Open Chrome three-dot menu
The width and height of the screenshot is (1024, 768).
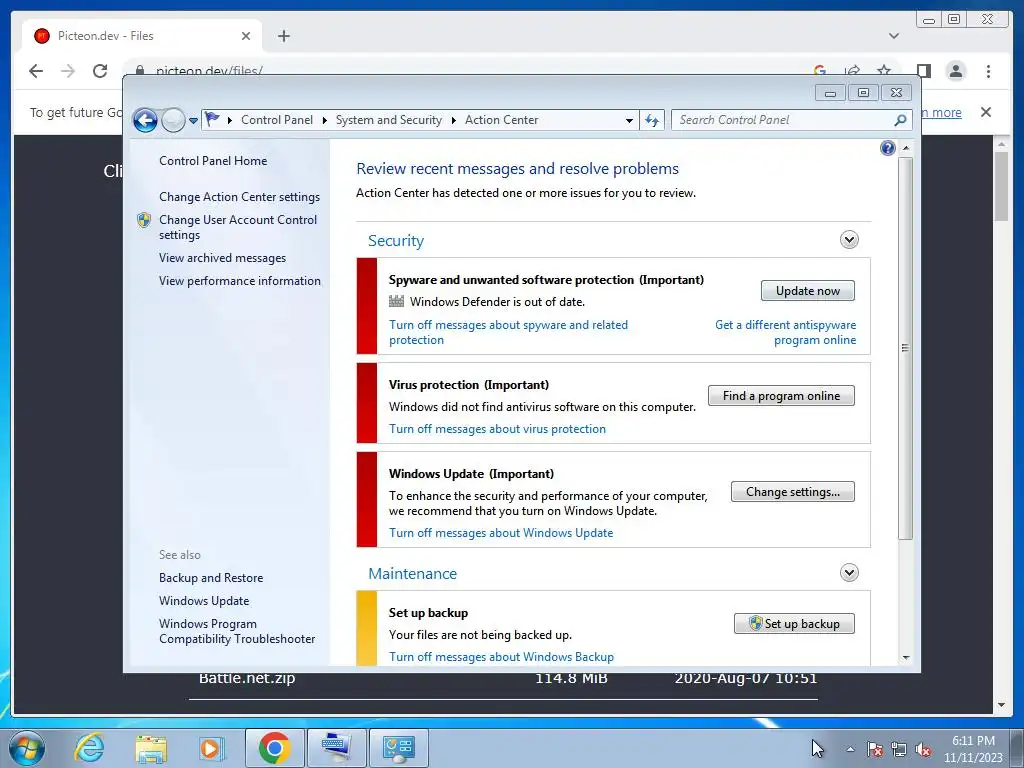[988, 71]
